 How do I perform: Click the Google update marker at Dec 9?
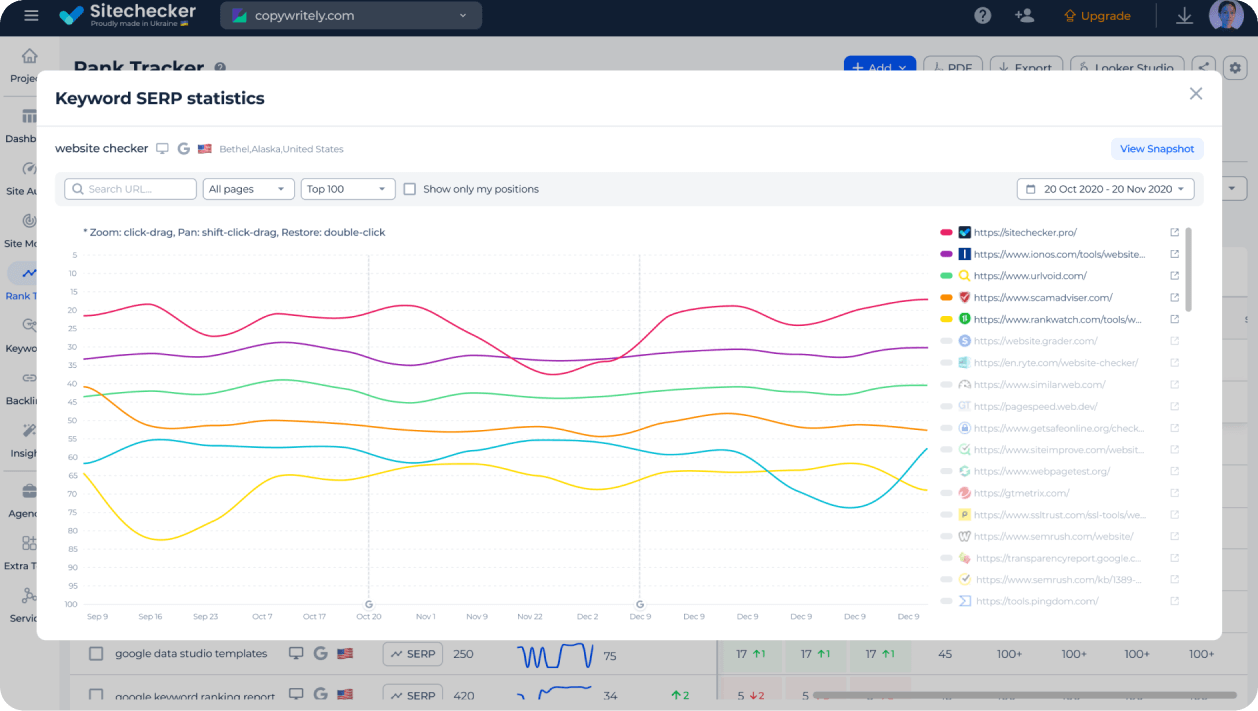tap(640, 604)
